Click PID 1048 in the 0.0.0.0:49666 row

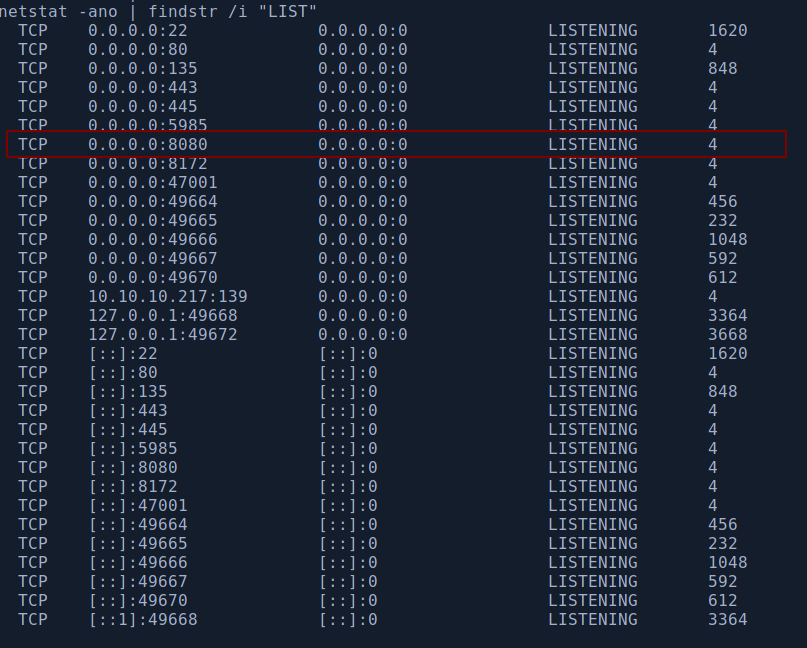coord(727,239)
